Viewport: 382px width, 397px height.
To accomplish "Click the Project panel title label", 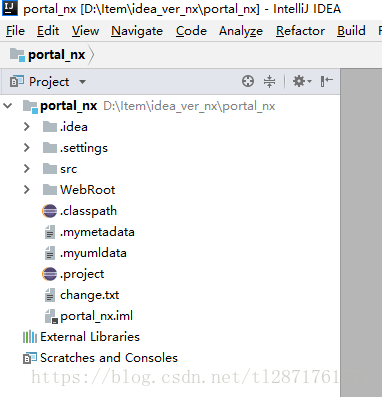I will [49, 82].
